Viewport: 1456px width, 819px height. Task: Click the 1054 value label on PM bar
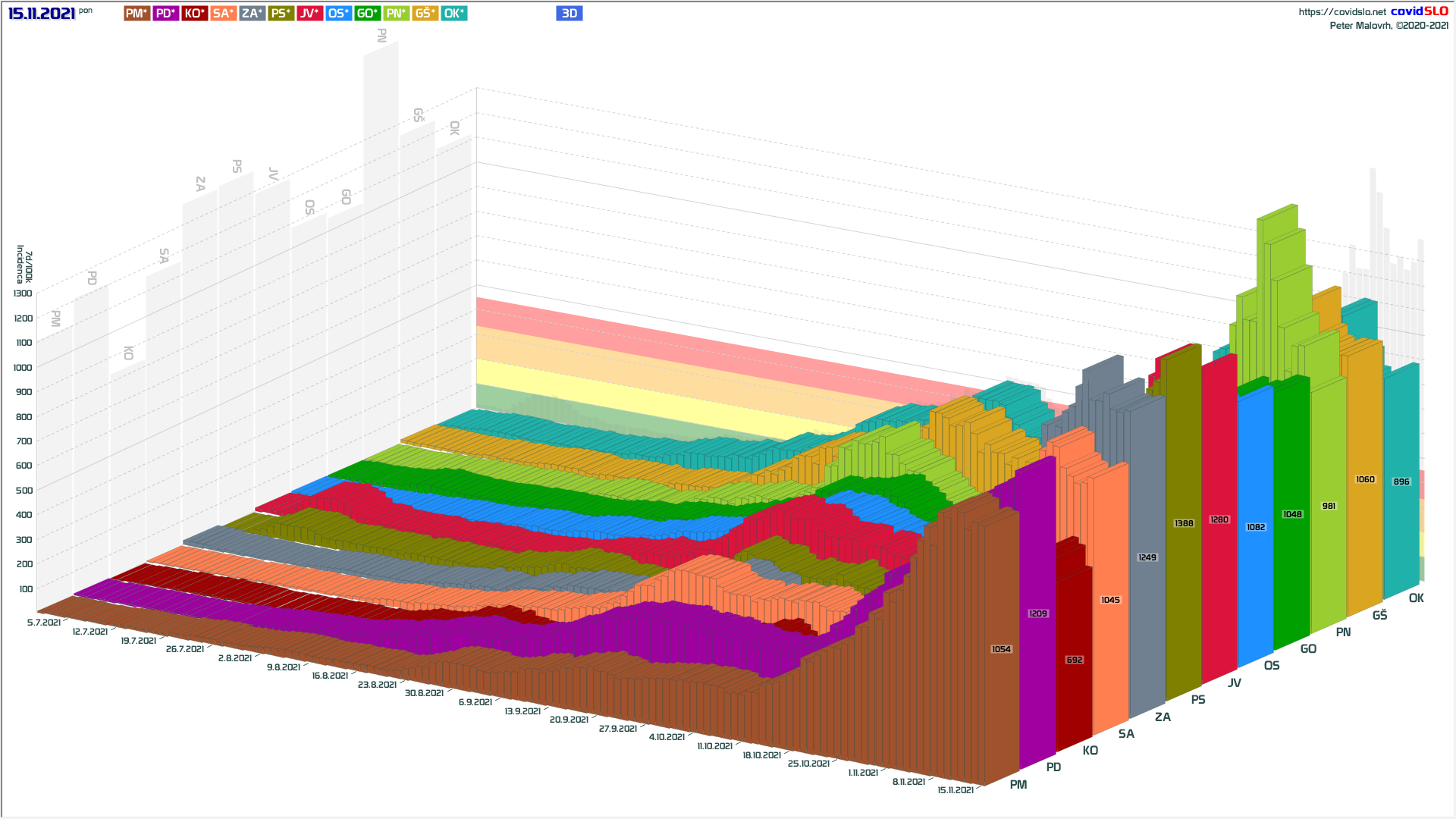coord(1001,649)
